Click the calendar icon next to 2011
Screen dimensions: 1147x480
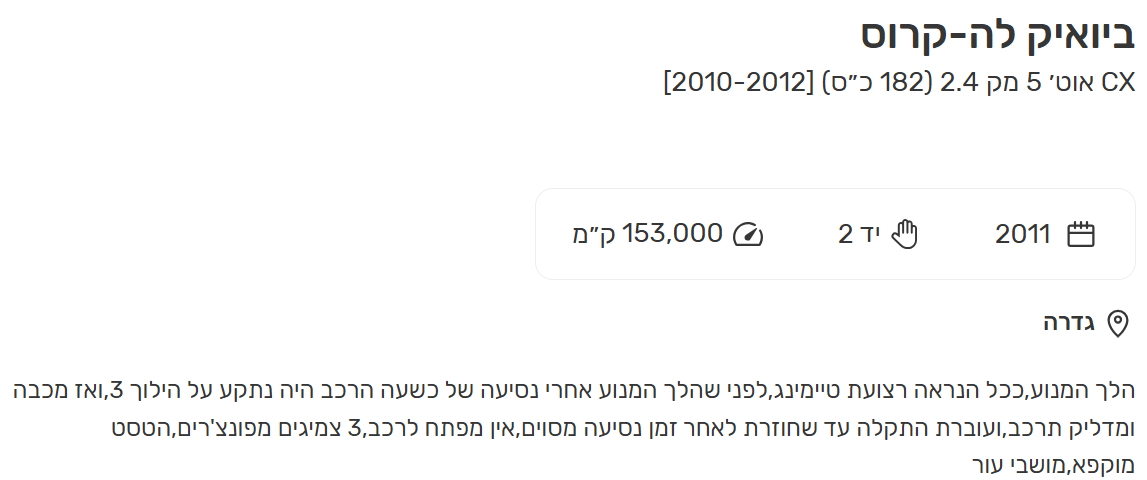tap(1081, 235)
